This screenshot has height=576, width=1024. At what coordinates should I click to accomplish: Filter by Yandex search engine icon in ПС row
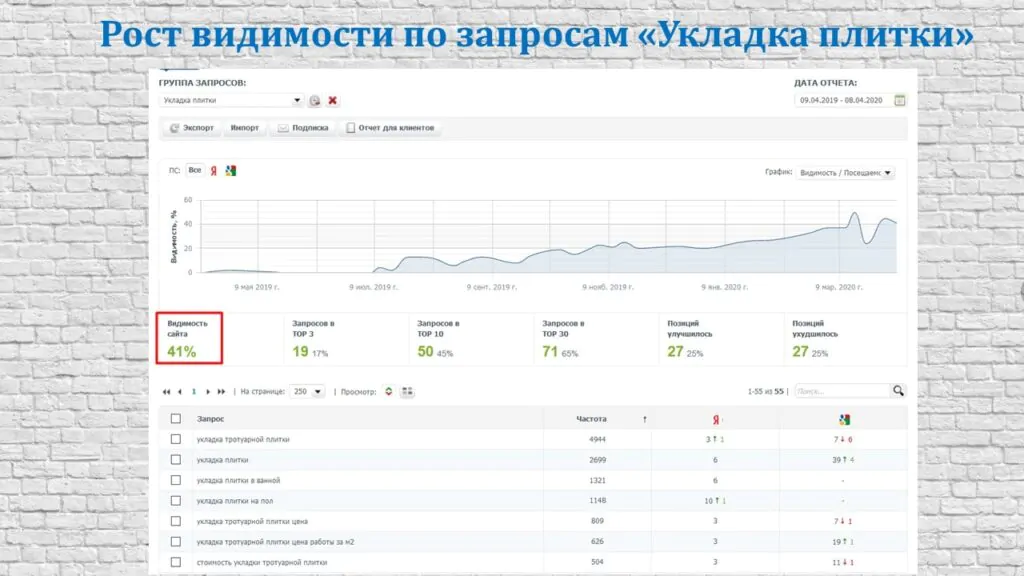pos(214,170)
